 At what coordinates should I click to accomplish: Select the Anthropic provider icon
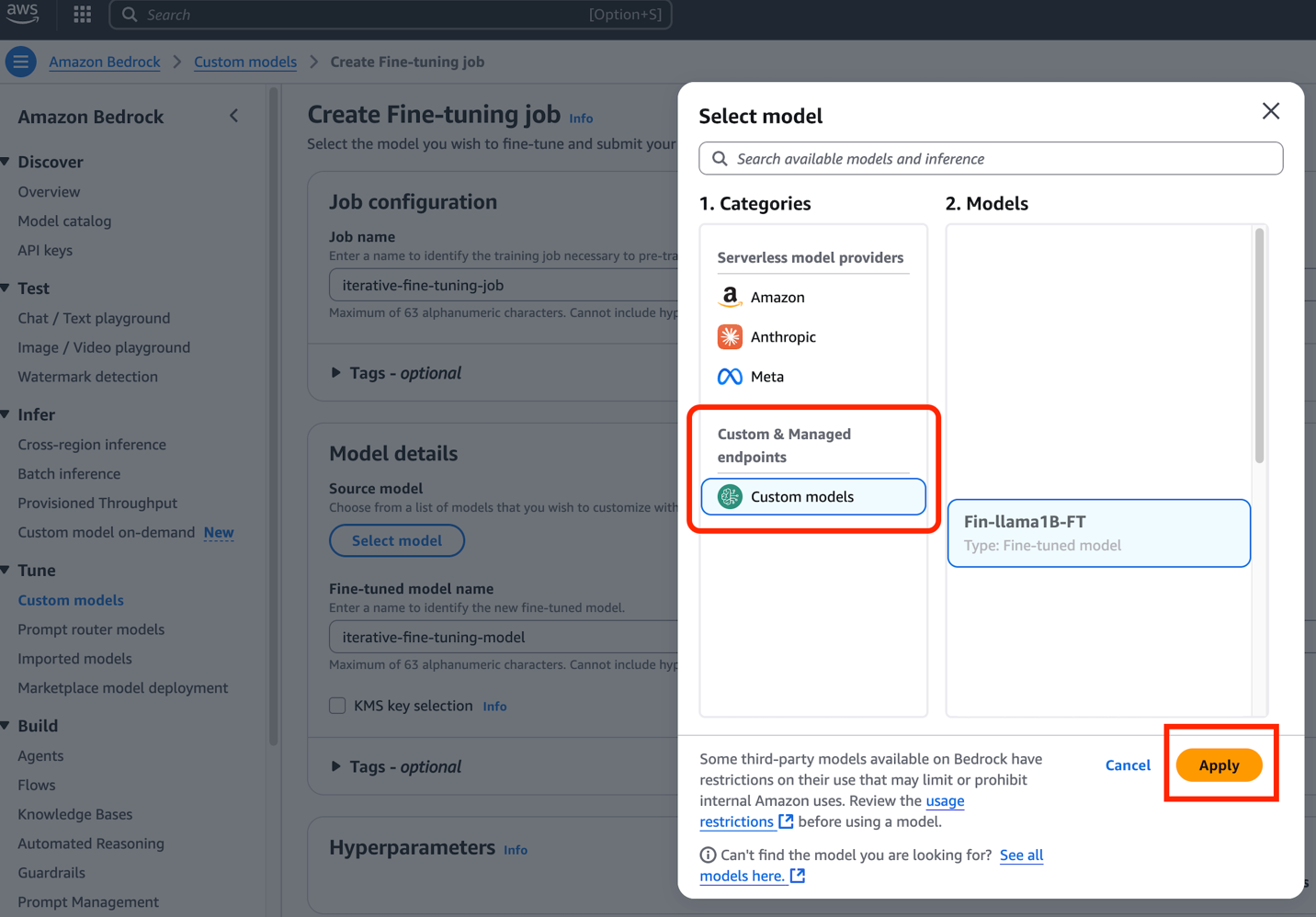(x=729, y=336)
